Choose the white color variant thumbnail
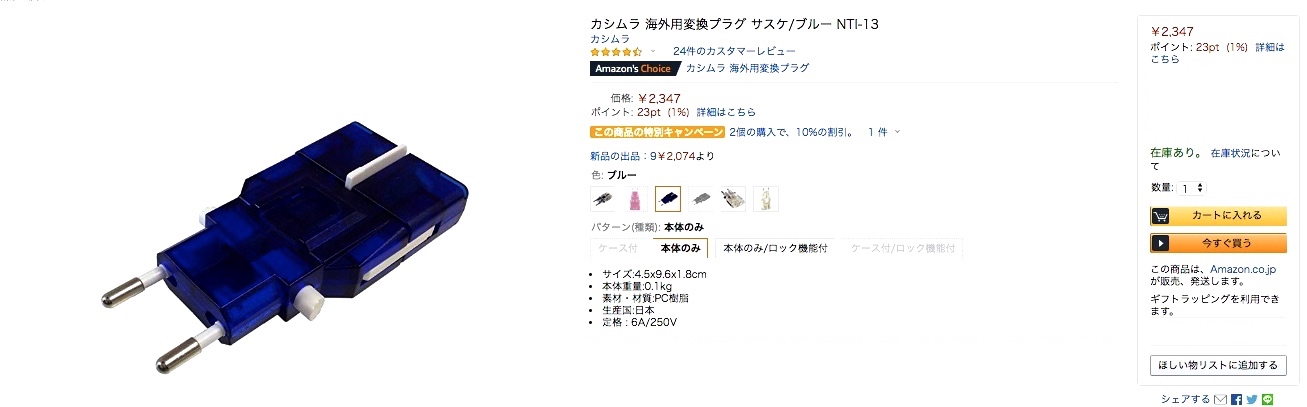1307x407 pixels. pos(766,199)
